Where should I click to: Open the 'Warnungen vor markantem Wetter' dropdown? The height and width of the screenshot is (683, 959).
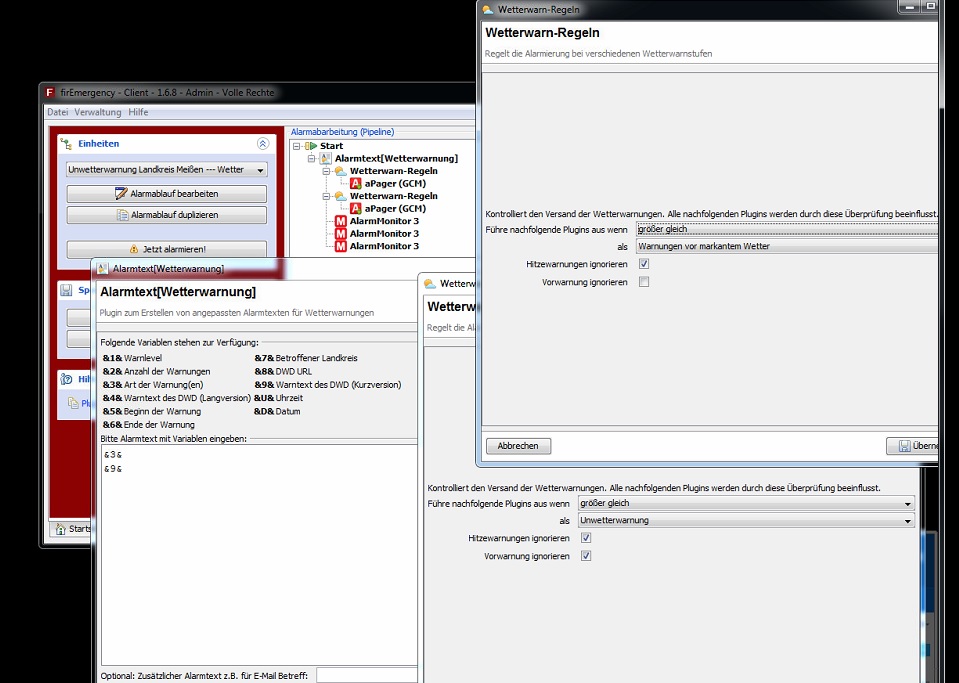click(x=786, y=246)
